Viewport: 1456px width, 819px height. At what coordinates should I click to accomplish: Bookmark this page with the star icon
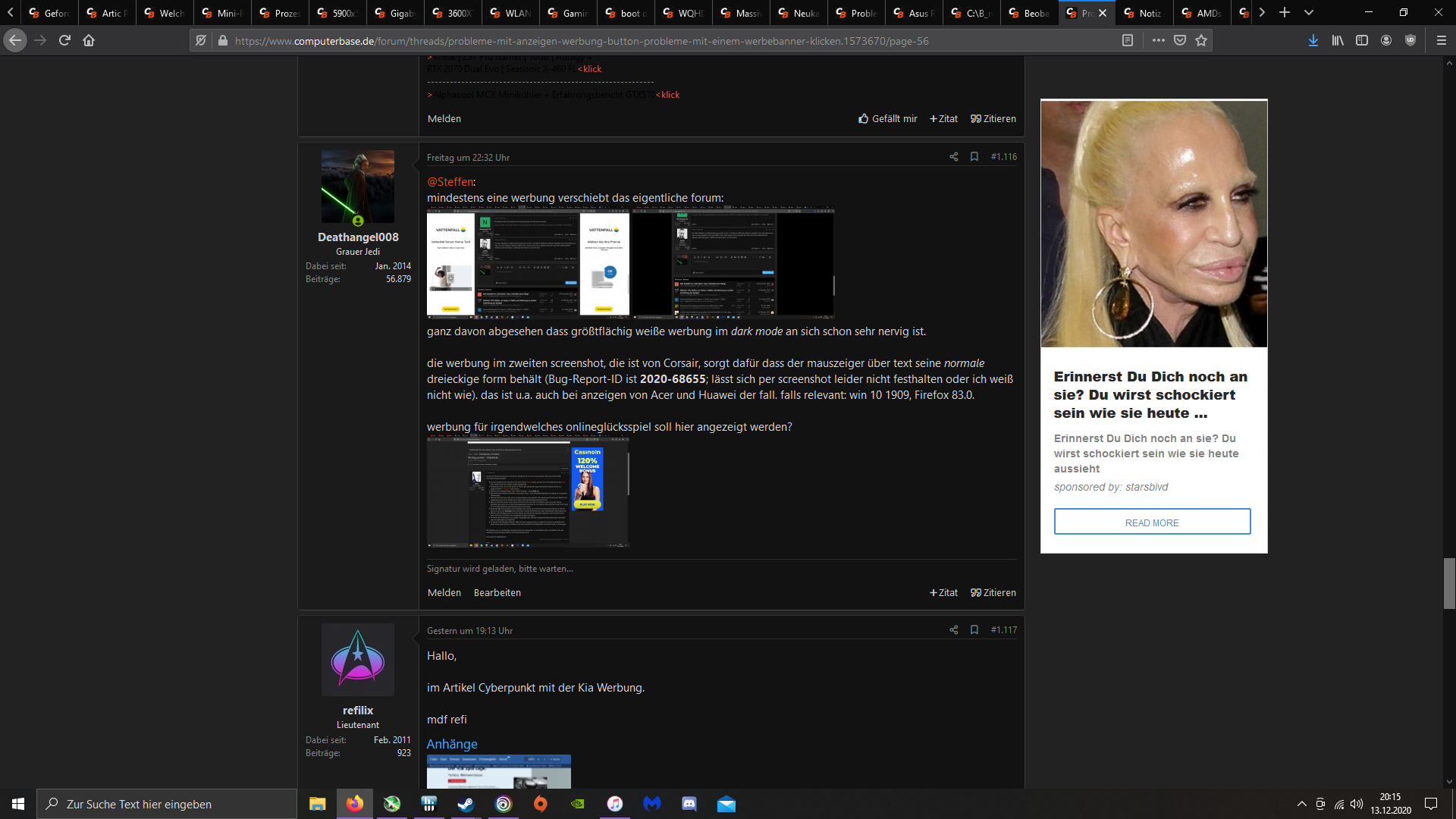(x=1201, y=41)
